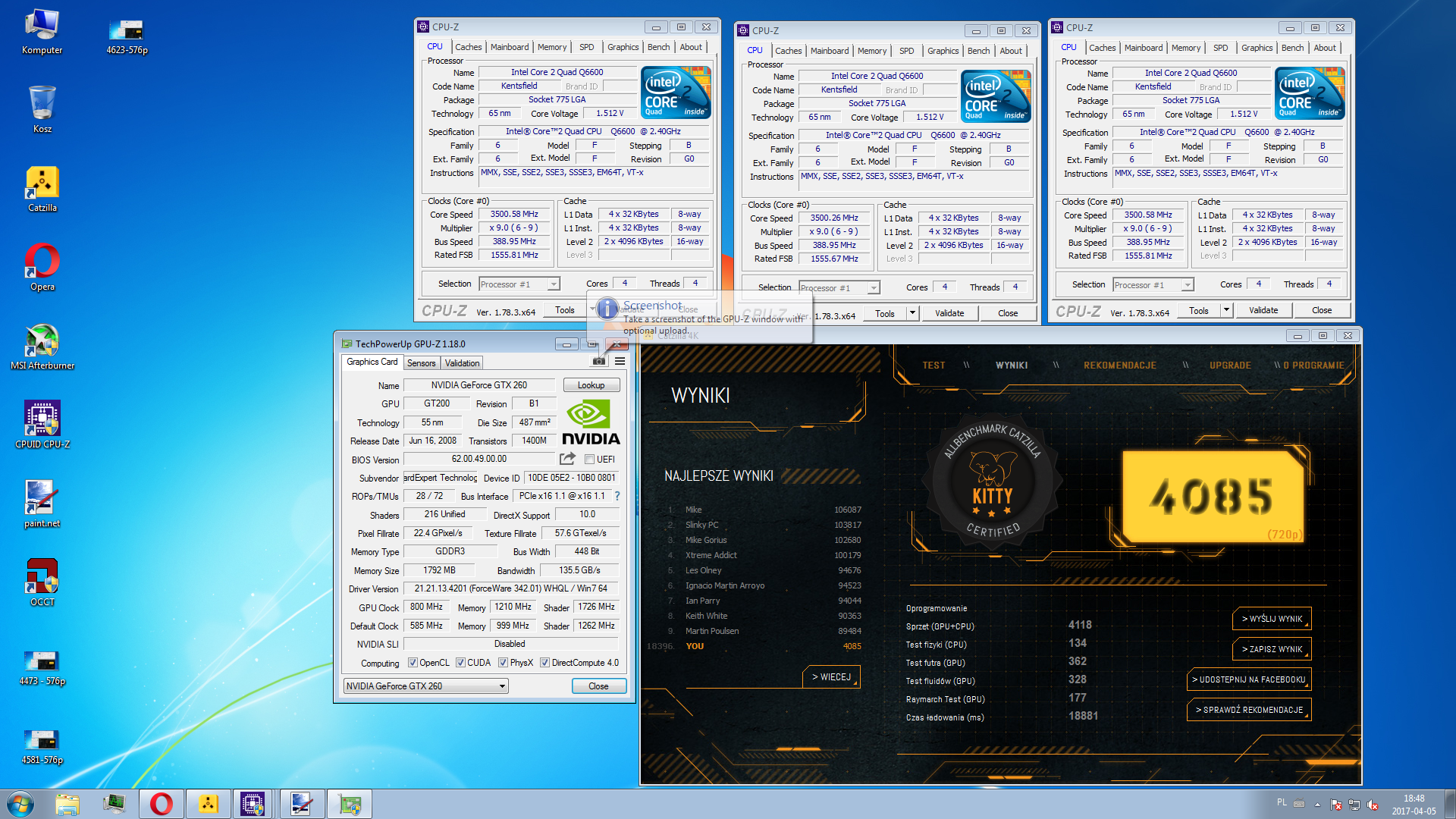This screenshot has width=1456, height=819.
Task: Click Tools button in rightmost CPU-Z
Action: (x=1199, y=310)
